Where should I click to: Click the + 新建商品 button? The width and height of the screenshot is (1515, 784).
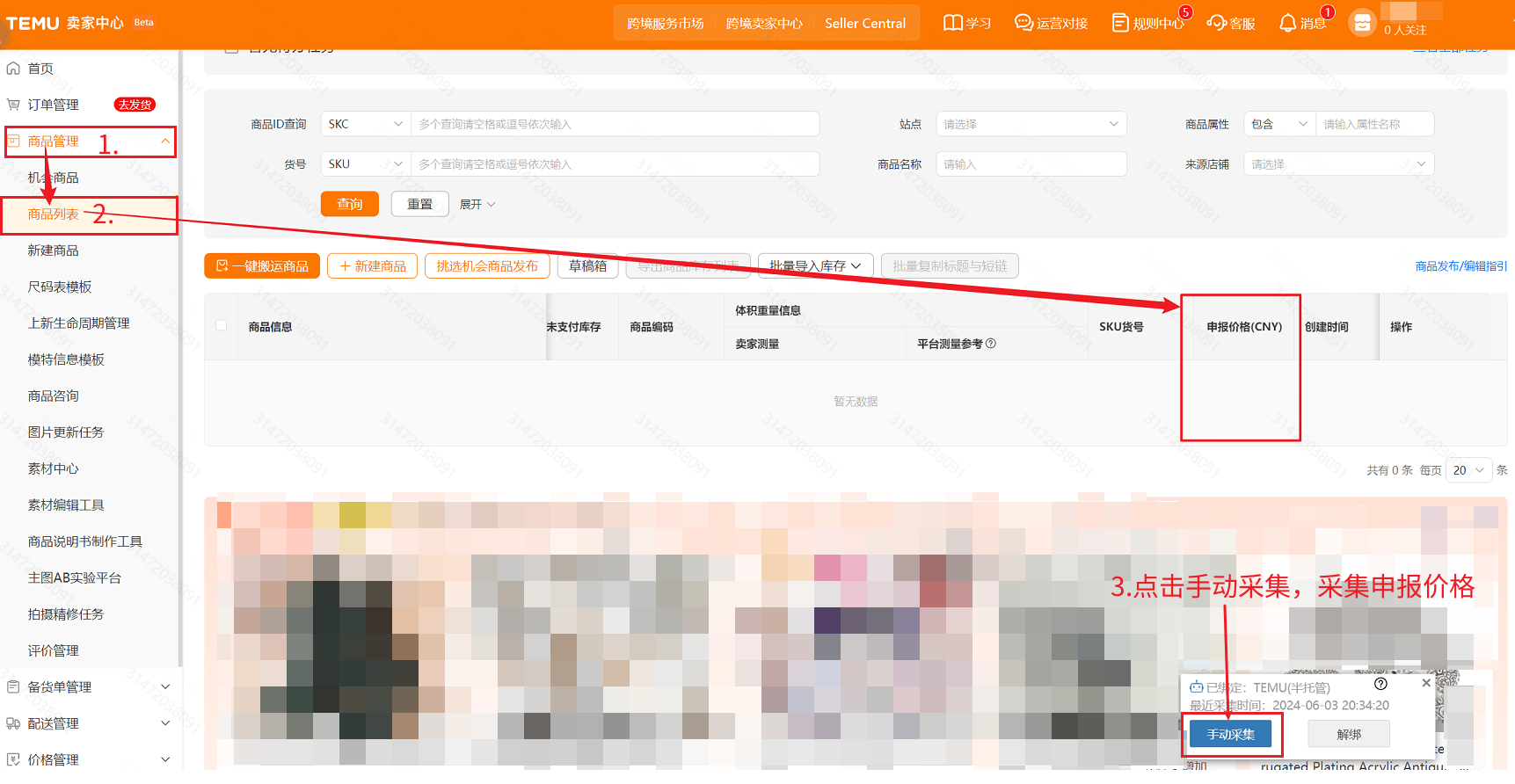(x=373, y=265)
